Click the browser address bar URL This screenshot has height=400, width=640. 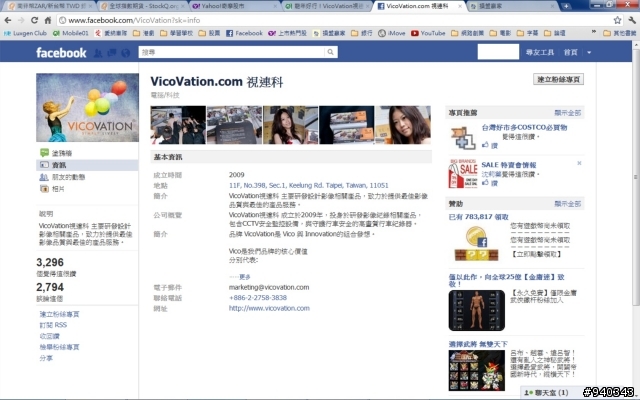coord(134,20)
